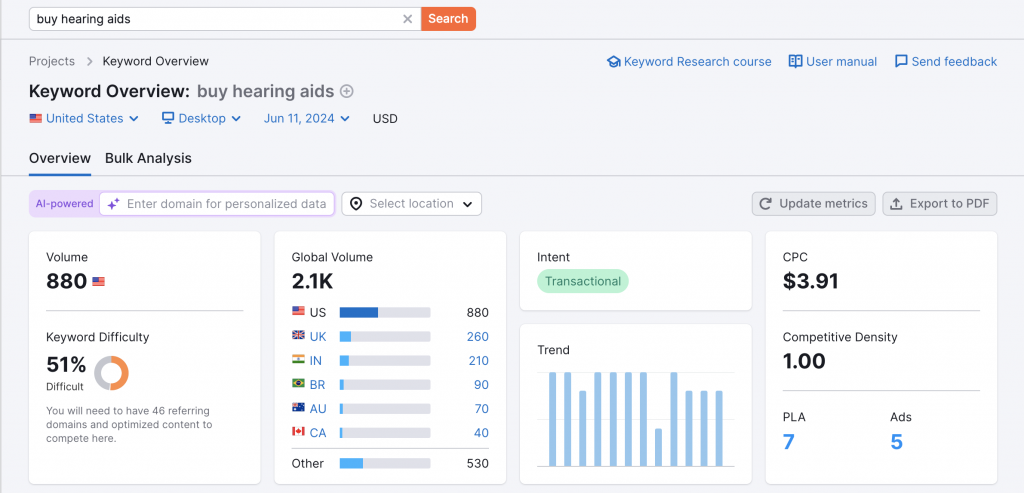Switch to the Overview tab

60,158
